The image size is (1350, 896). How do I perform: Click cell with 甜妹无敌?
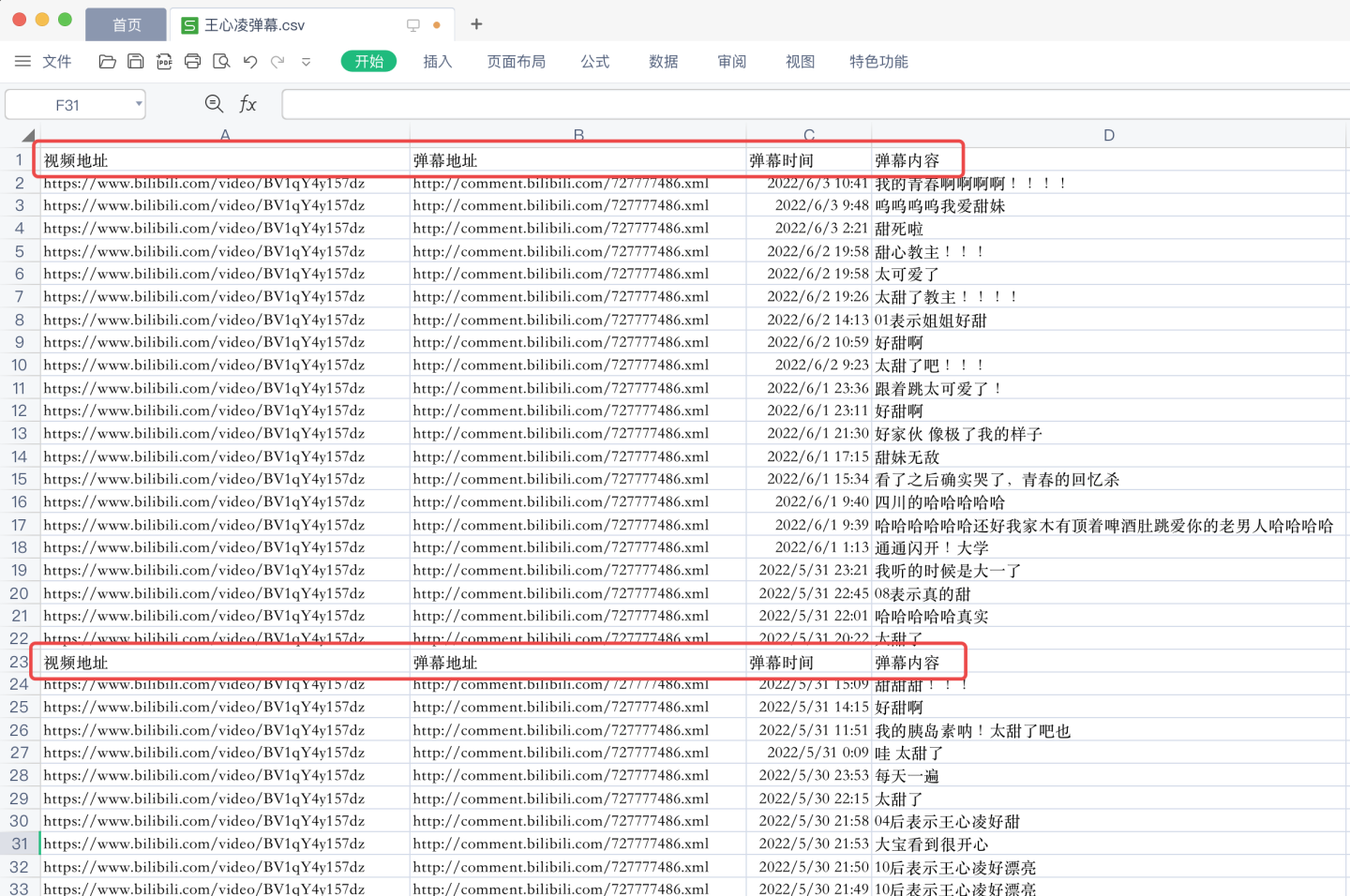(x=1109, y=456)
